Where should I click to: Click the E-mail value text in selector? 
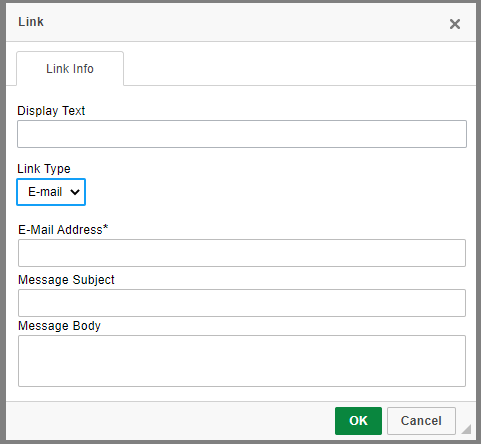pyautogui.click(x=45, y=192)
